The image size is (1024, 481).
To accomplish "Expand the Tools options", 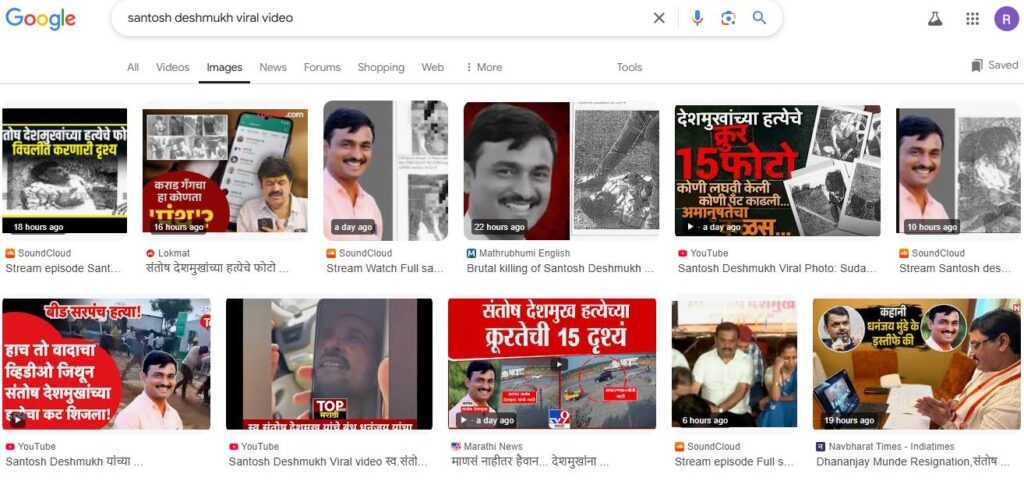I will [x=629, y=67].
